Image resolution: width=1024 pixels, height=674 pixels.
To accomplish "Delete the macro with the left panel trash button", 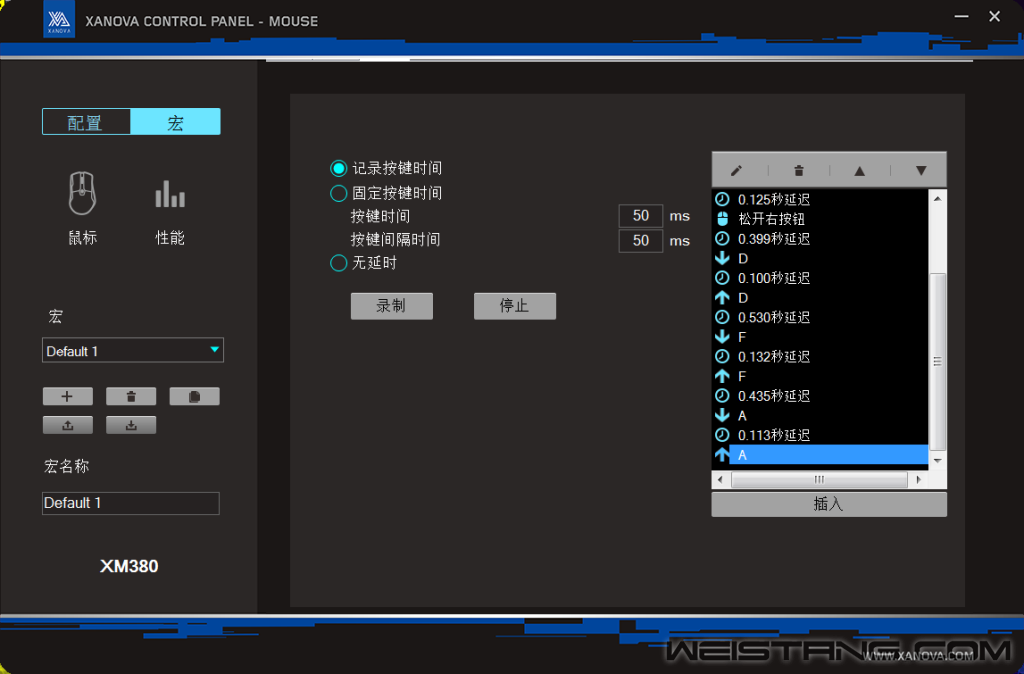I will [x=131, y=396].
